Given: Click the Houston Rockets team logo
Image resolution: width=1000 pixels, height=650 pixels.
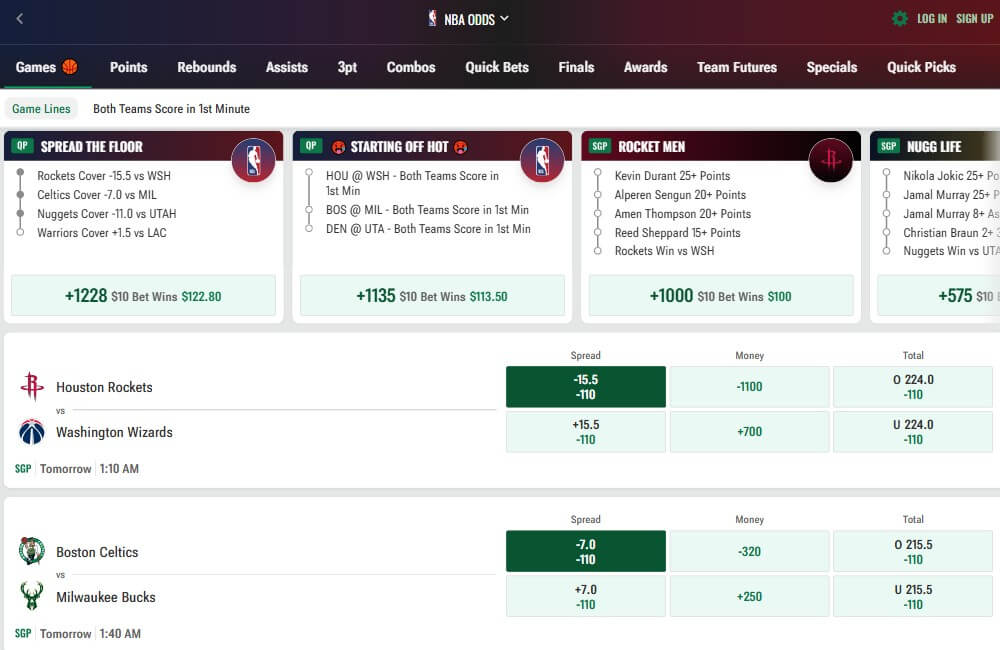Looking at the screenshot, I should coord(32,387).
